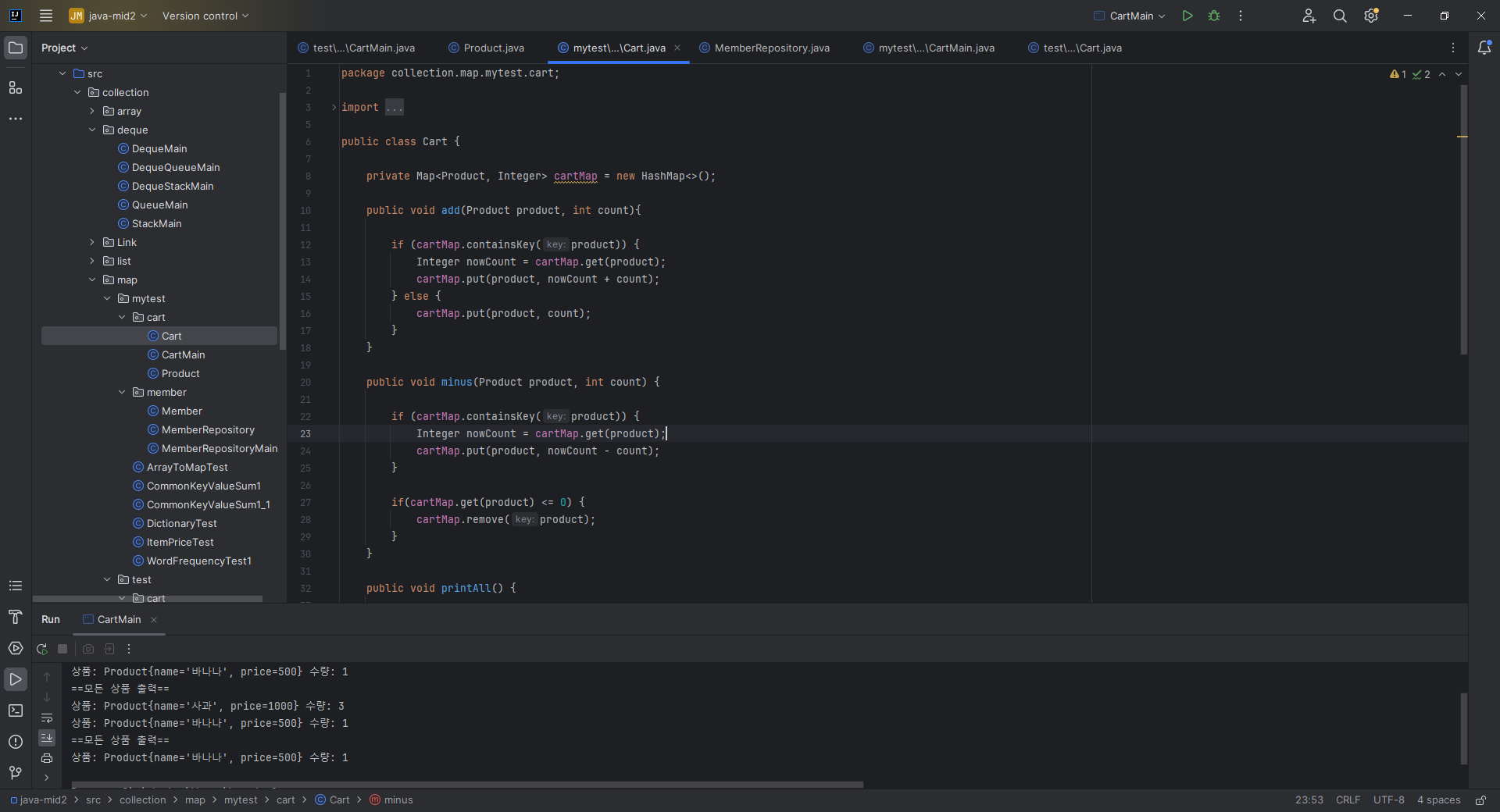This screenshot has height=812, width=1500.
Task: Expand the Link package
Action: tap(92, 242)
